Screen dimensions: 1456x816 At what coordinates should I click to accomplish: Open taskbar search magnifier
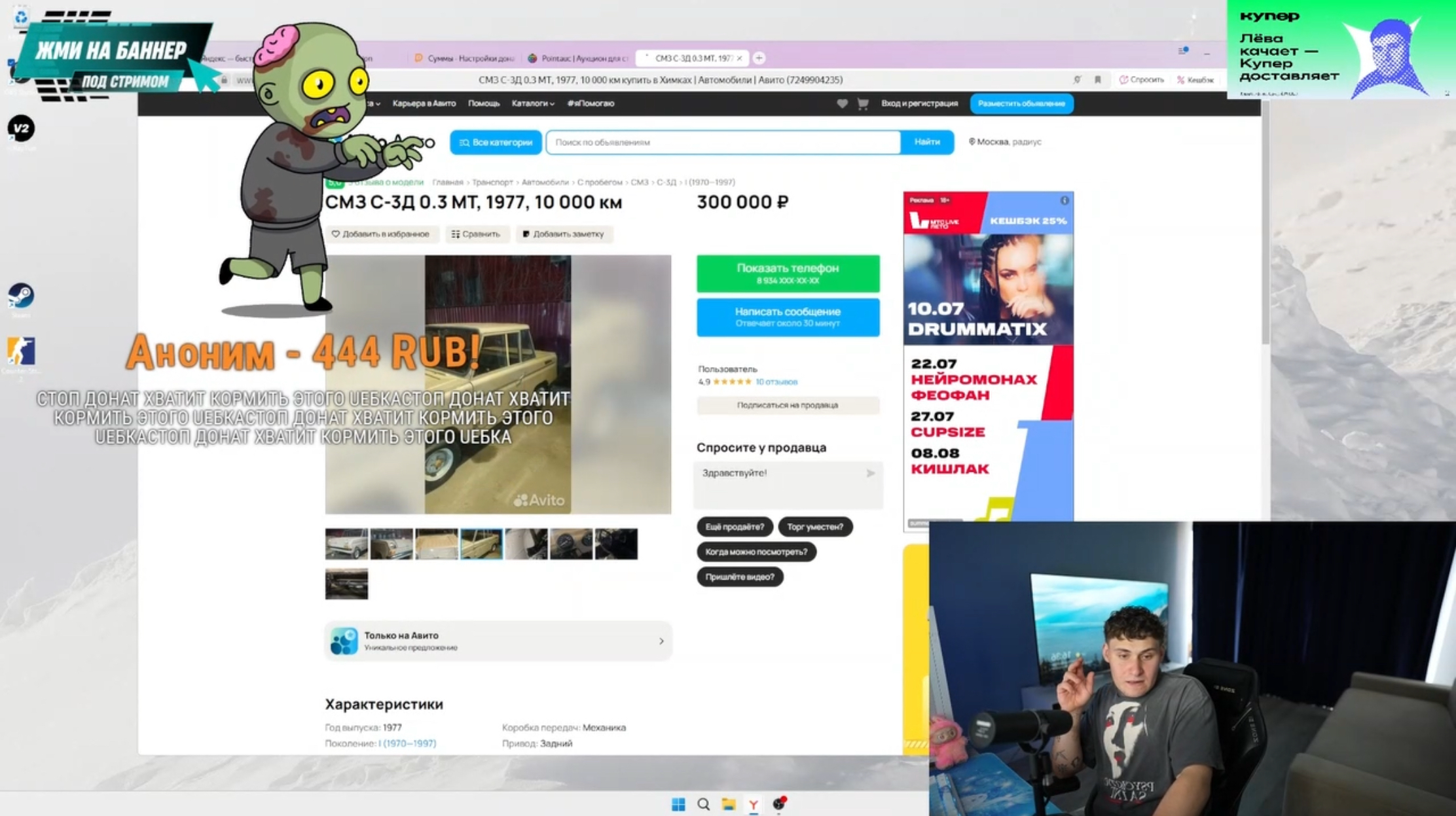pyautogui.click(x=703, y=804)
